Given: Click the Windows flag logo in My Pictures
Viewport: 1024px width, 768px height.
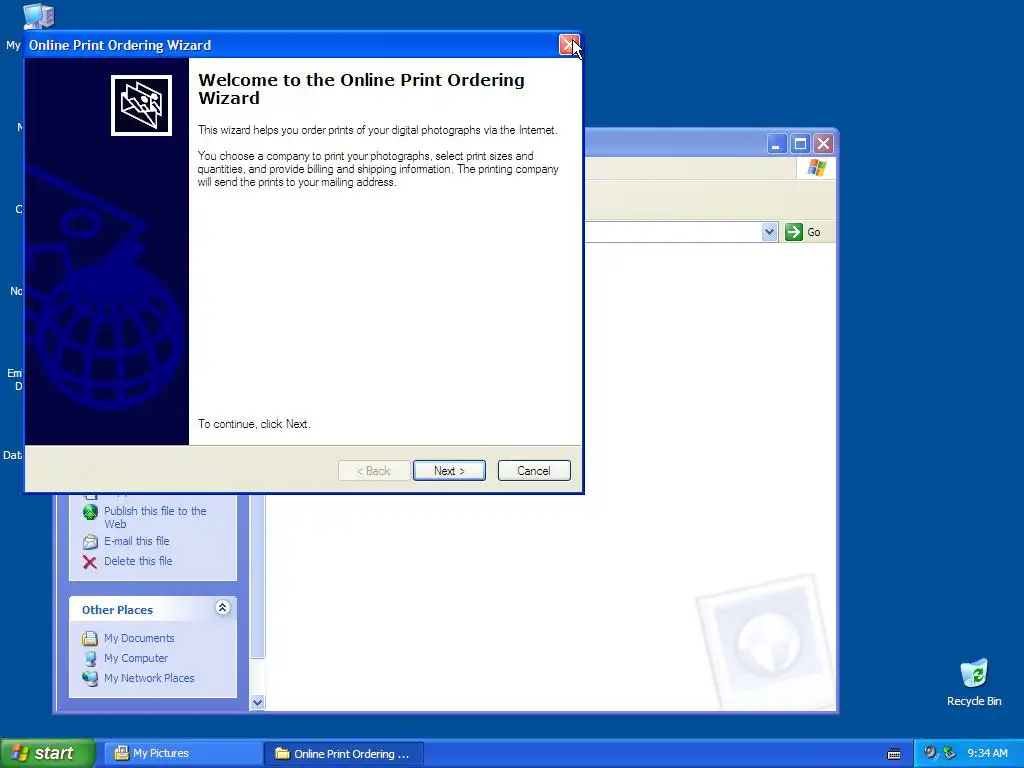Looking at the screenshot, I should [x=816, y=168].
